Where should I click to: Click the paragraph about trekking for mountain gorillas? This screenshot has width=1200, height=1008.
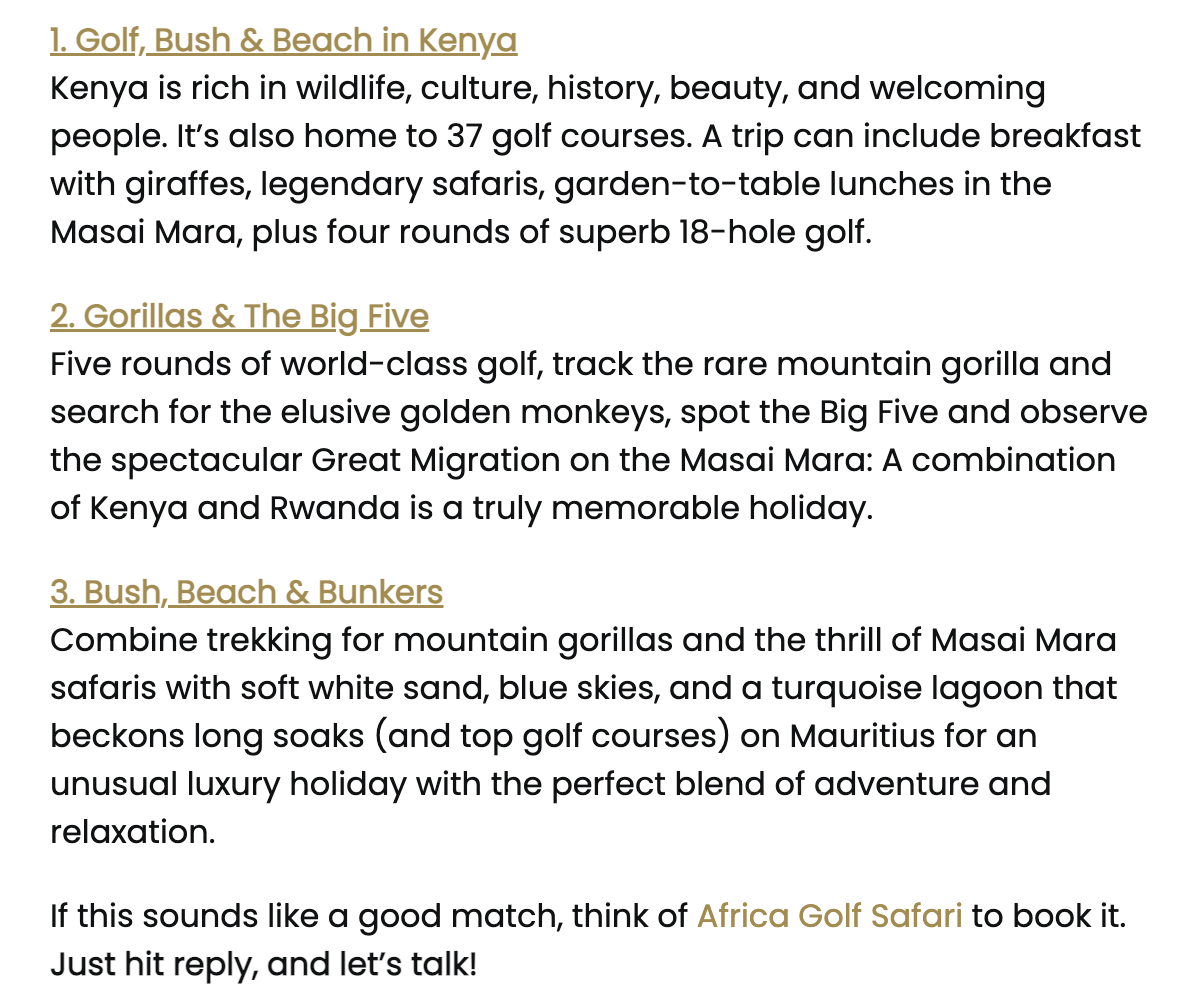tap(584, 736)
